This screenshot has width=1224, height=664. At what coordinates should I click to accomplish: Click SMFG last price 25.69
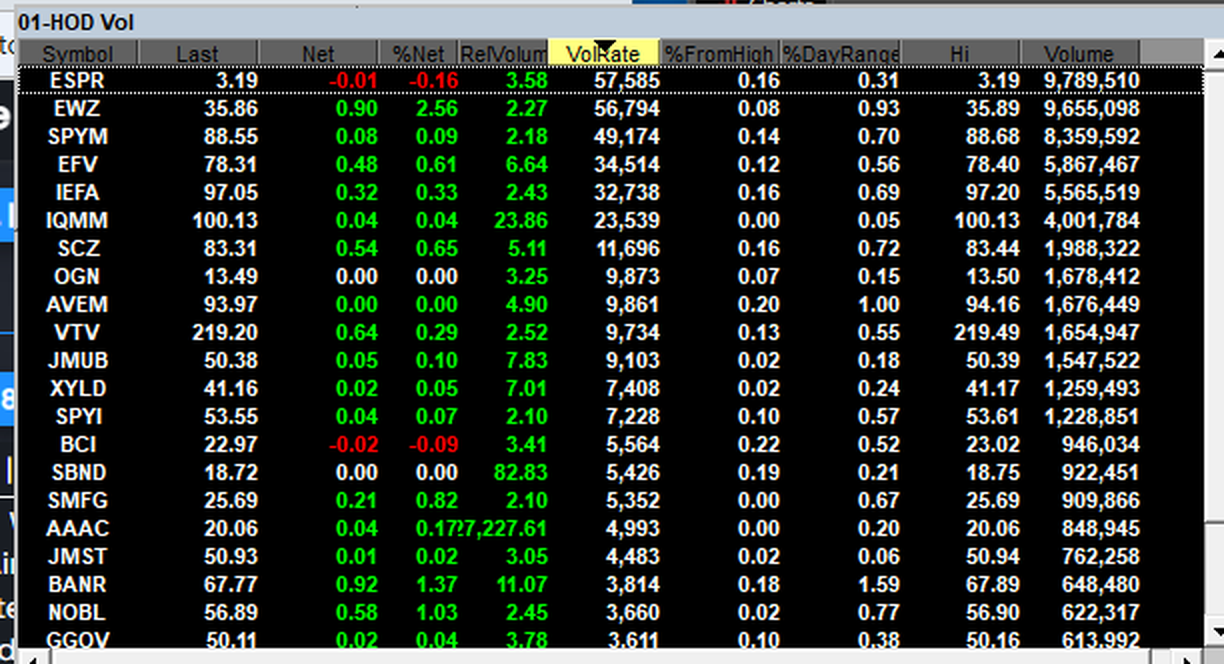(233, 500)
